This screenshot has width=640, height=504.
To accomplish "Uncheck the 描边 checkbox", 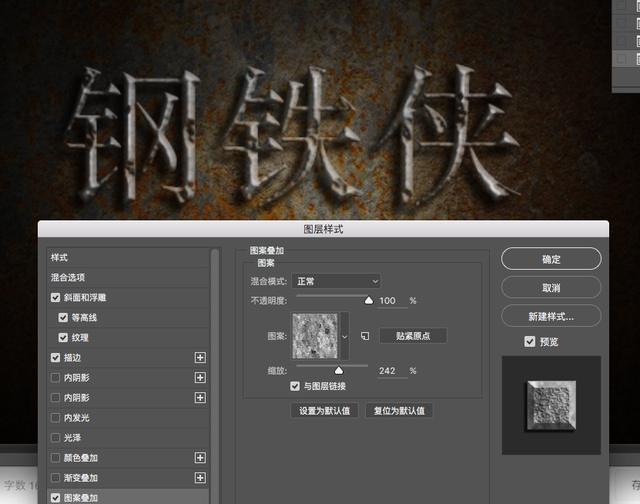I will pos(56,358).
